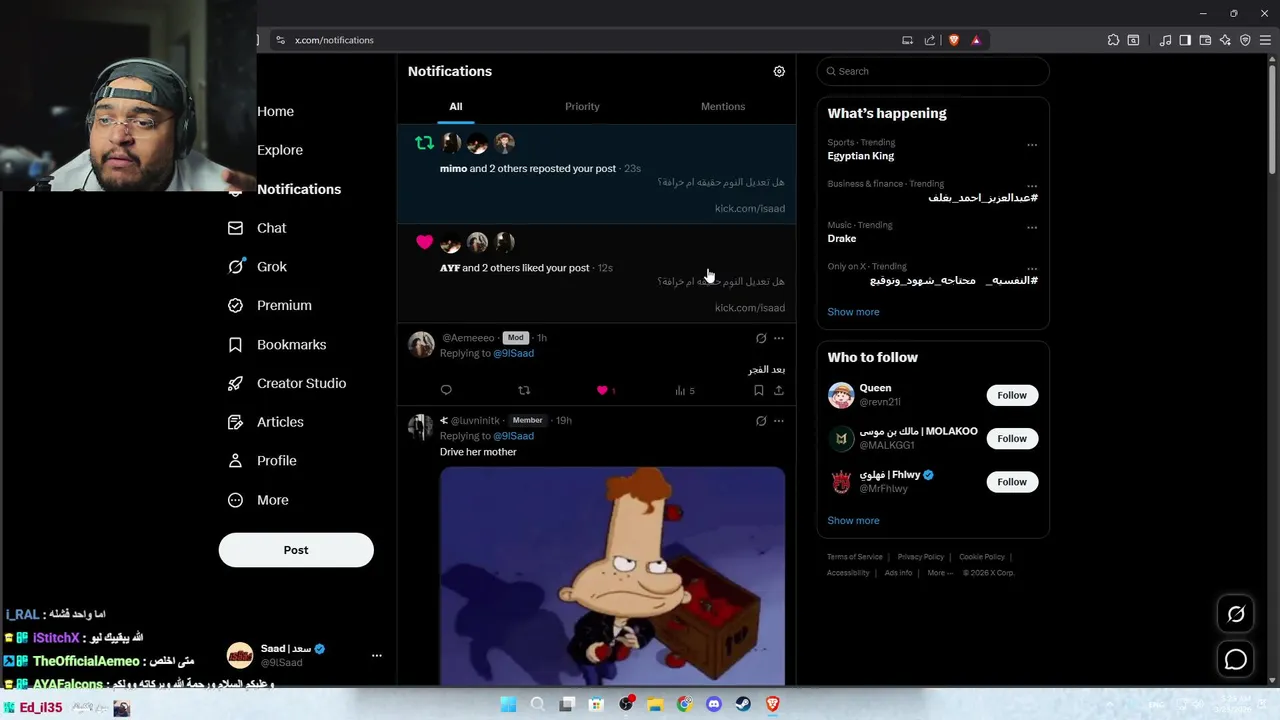Open File Explorer from the taskbar
Screen dimensions: 1280x720
[x=655, y=704]
